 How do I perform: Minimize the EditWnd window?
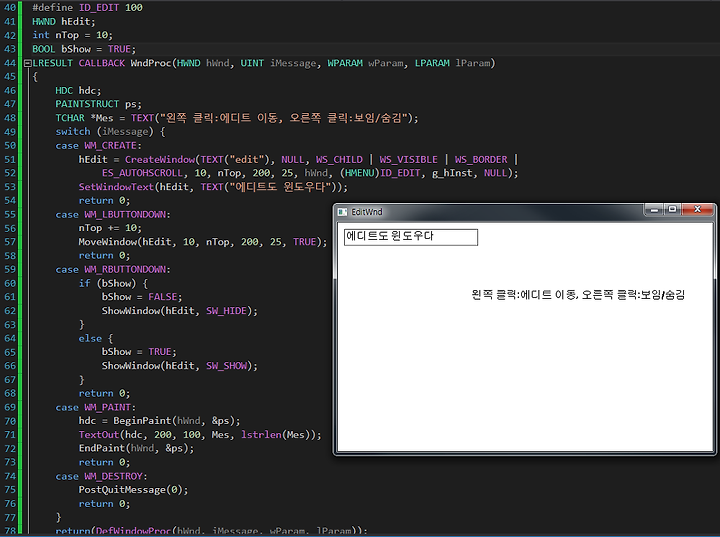(654, 210)
